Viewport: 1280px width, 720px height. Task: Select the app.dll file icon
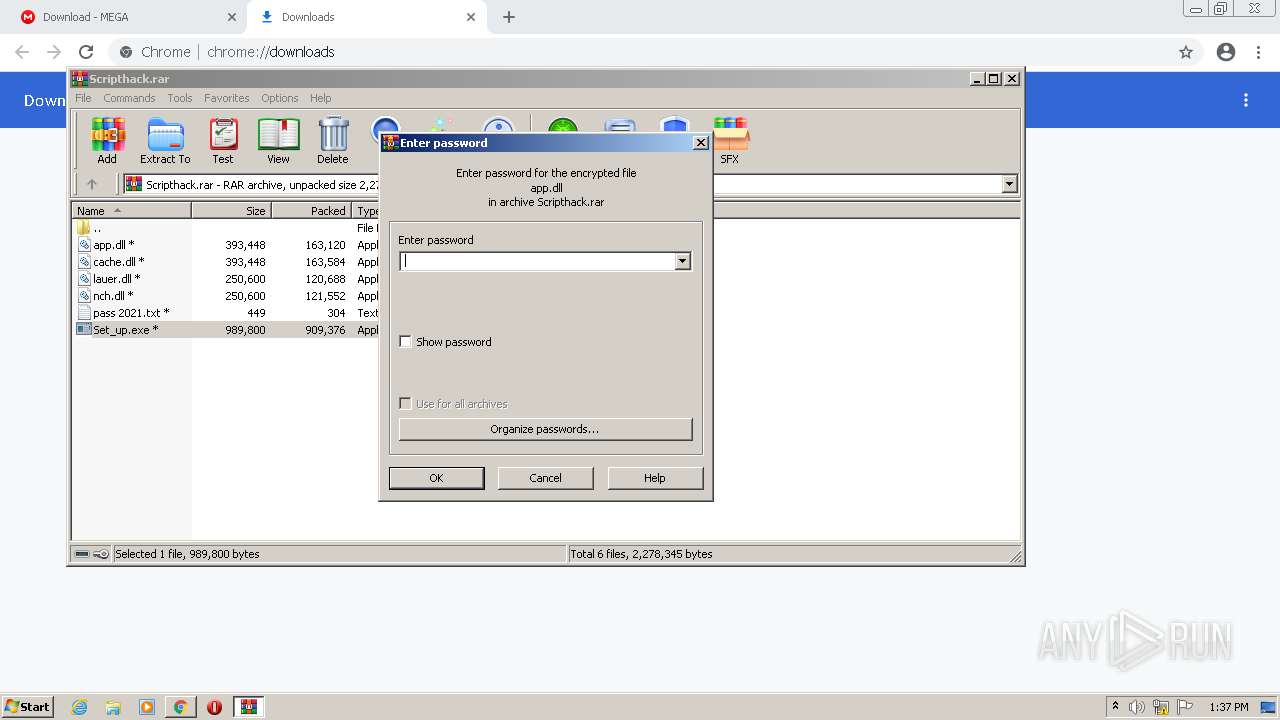point(84,245)
